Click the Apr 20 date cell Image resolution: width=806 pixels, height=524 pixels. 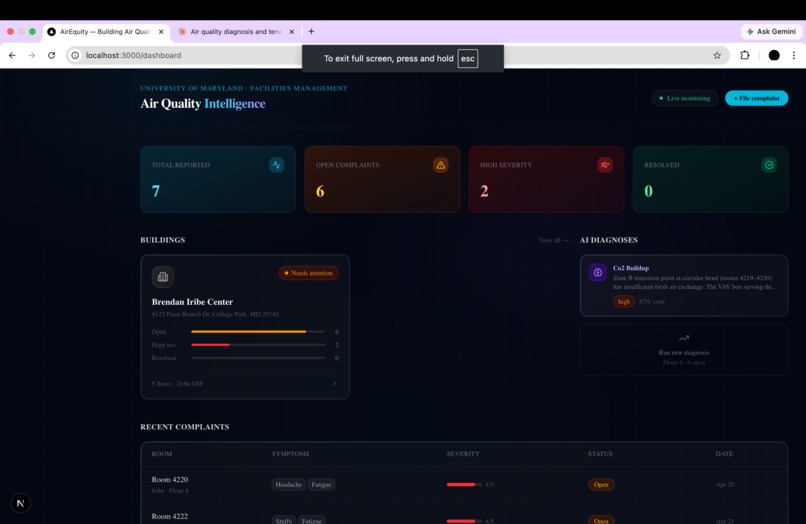click(x=725, y=484)
